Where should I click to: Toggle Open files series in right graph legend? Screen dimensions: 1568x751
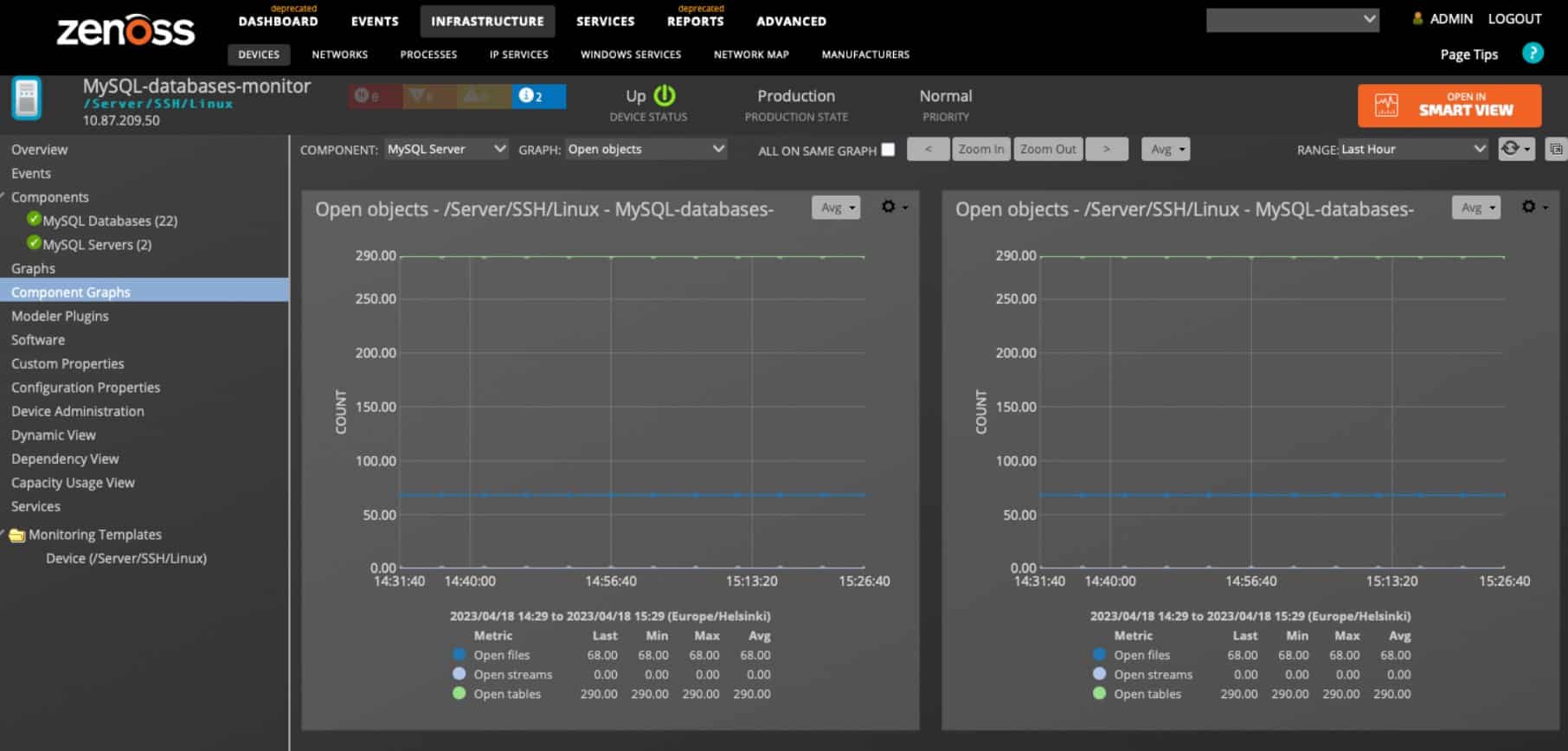(x=1099, y=655)
